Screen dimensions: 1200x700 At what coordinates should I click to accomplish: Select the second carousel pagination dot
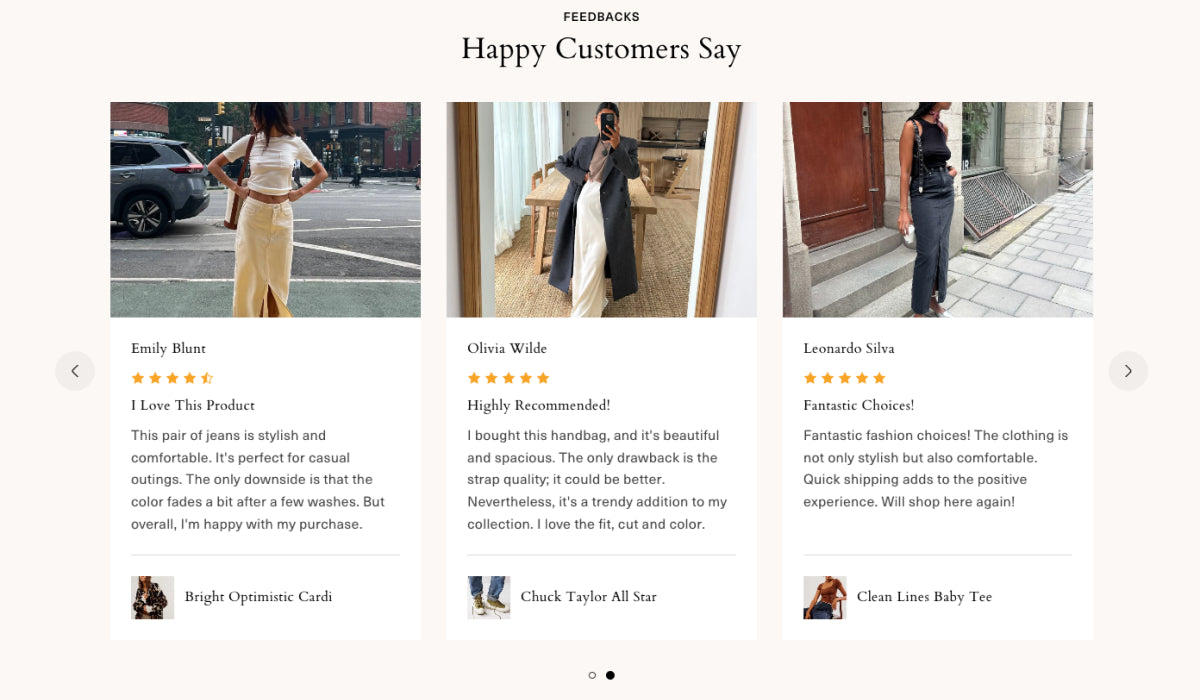[610, 675]
